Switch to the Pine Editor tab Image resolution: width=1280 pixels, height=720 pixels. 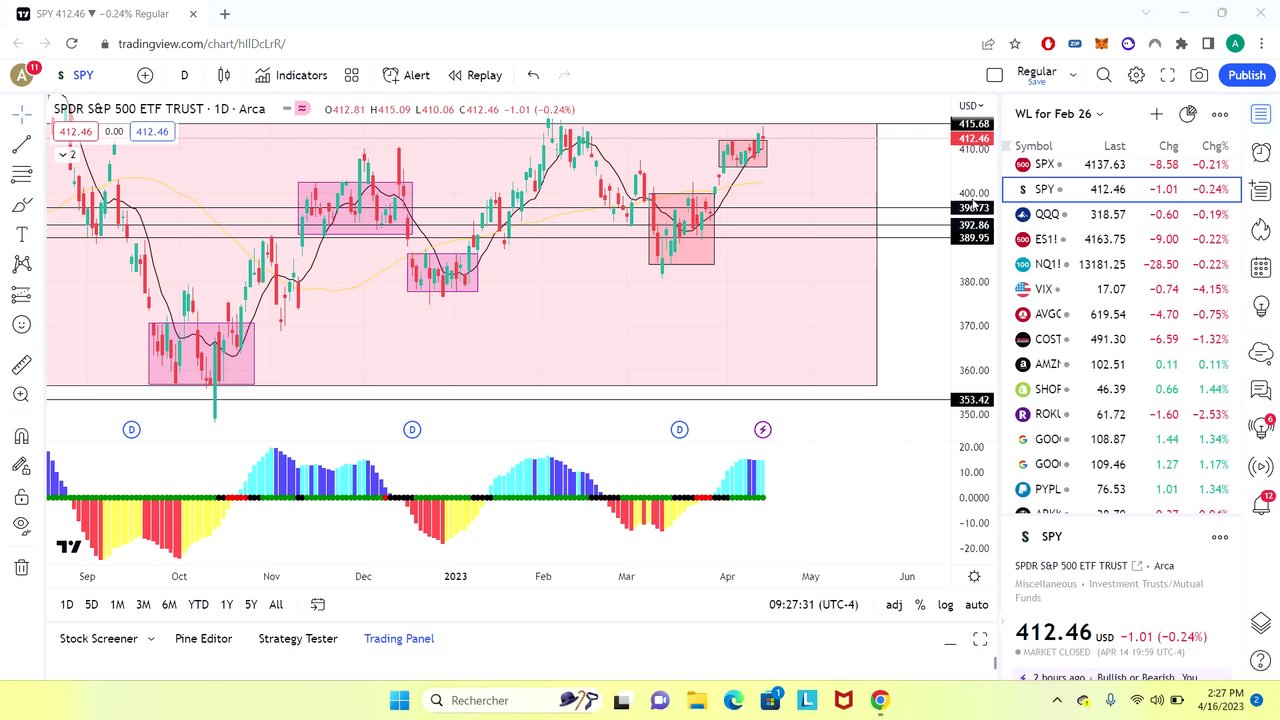(203, 639)
